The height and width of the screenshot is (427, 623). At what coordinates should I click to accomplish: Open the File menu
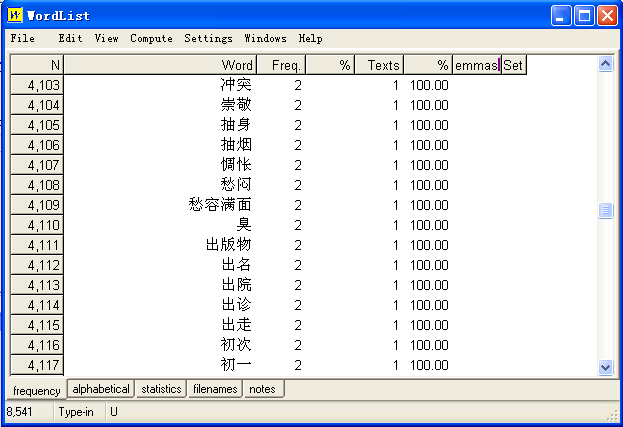22,39
